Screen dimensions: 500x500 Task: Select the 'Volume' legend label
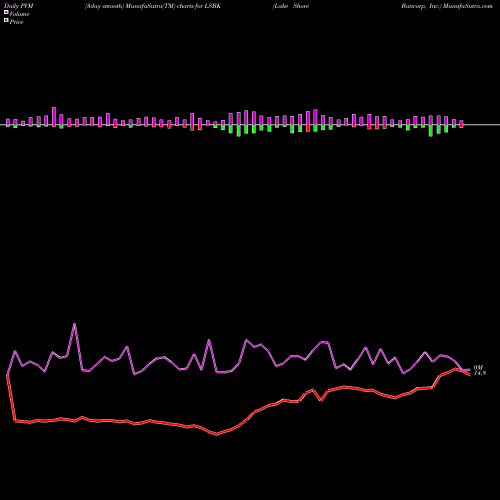(x=19, y=14)
